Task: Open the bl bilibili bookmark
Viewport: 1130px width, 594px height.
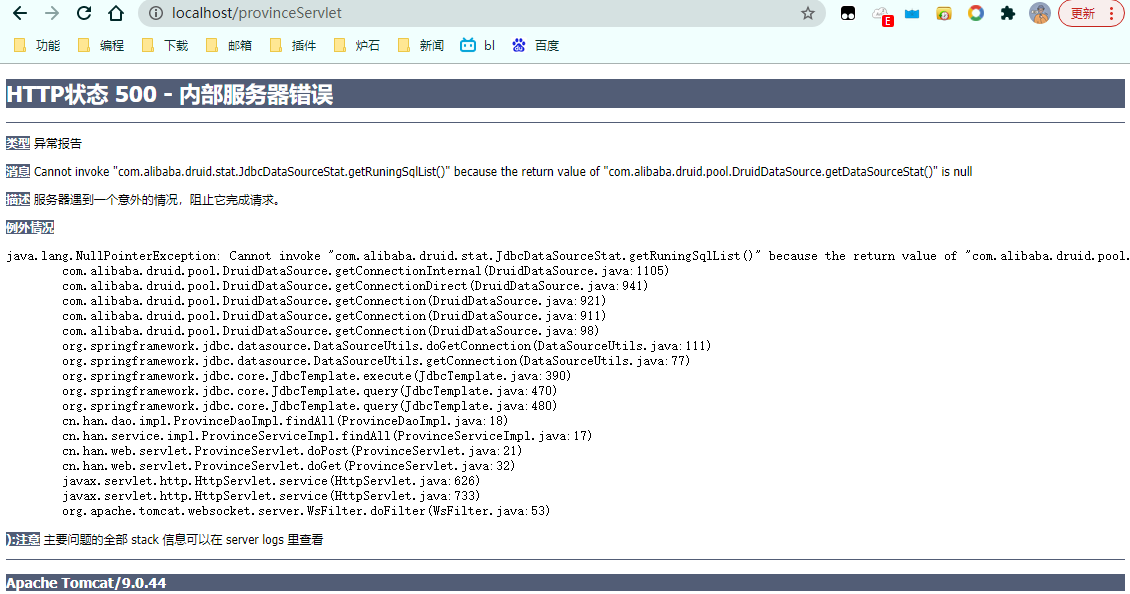Action: [478, 45]
